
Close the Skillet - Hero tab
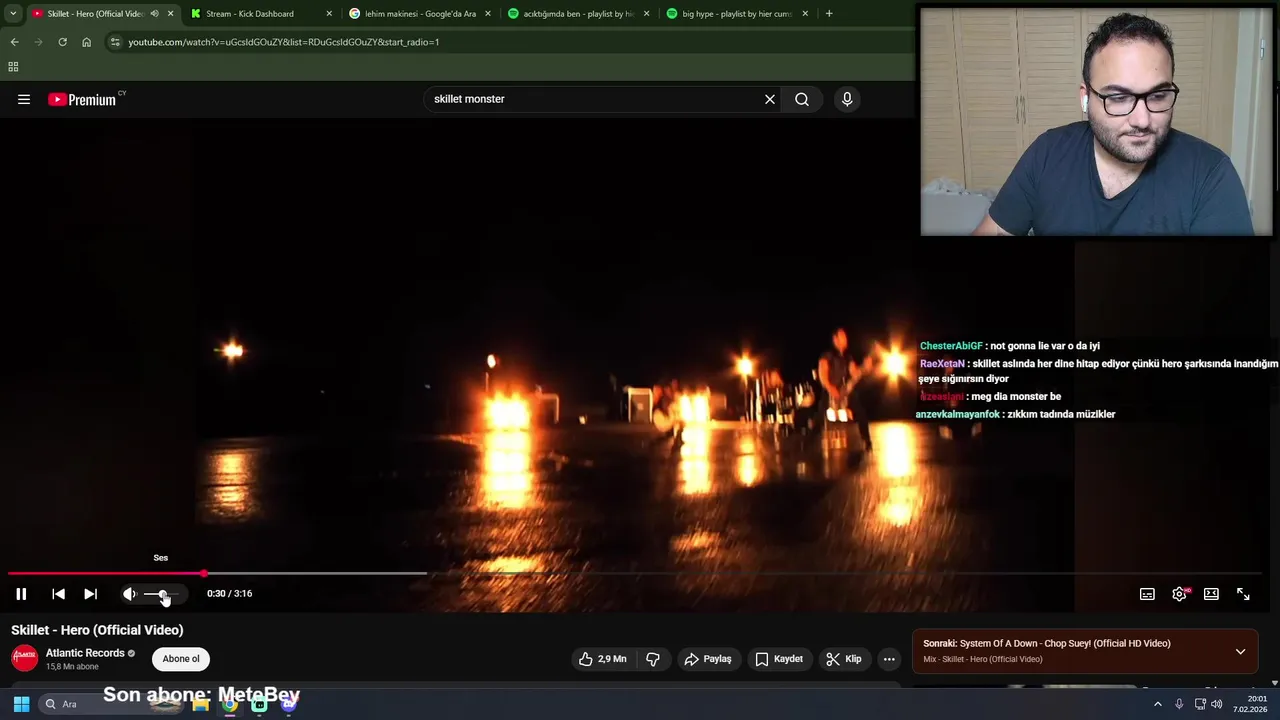(x=170, y=14)
